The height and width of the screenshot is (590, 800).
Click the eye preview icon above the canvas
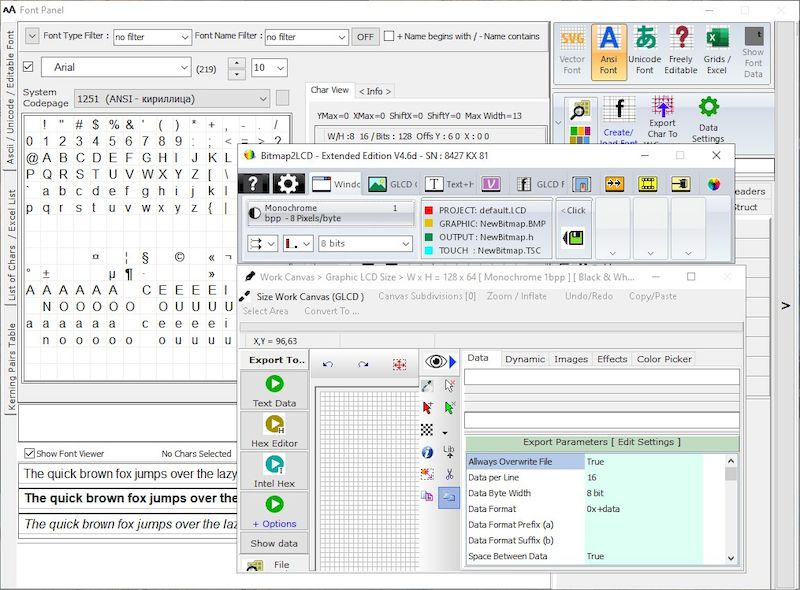435,363
